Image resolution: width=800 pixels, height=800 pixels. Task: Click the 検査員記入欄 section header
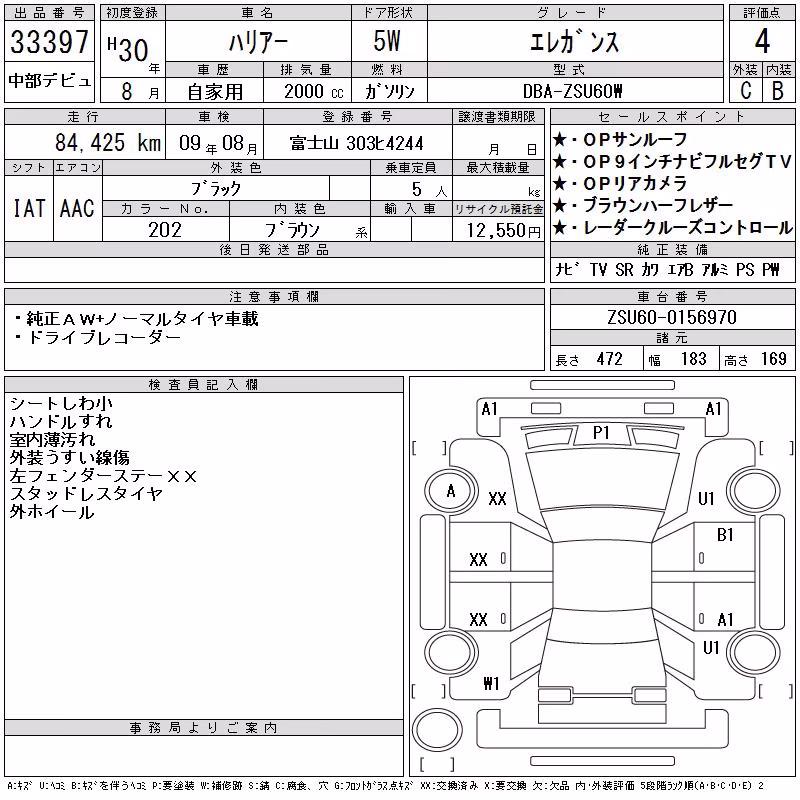click(203, 385)
